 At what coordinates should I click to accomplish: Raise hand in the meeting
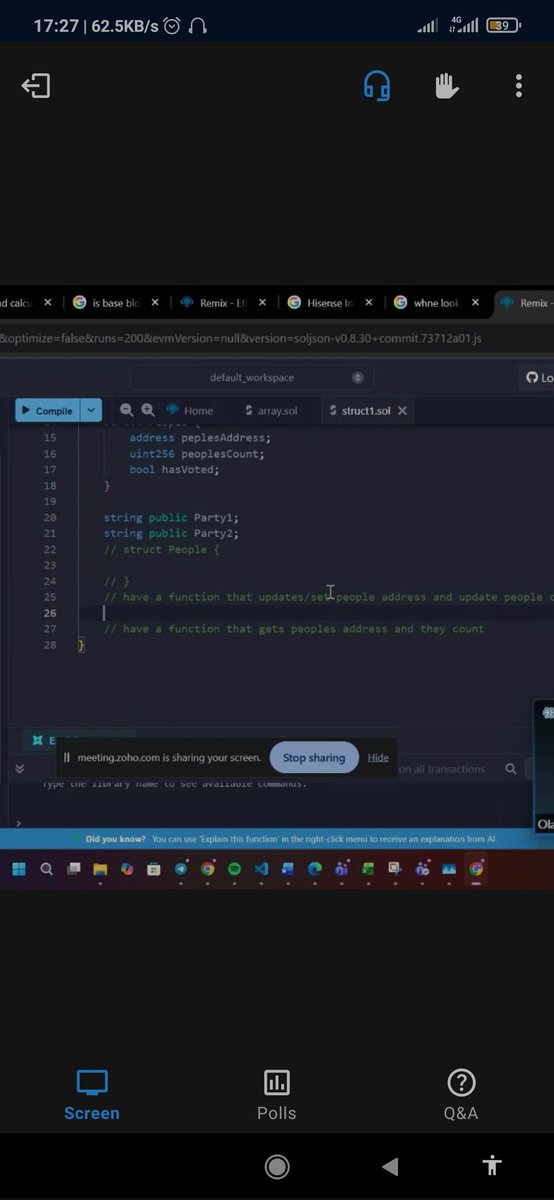[447, 86]
